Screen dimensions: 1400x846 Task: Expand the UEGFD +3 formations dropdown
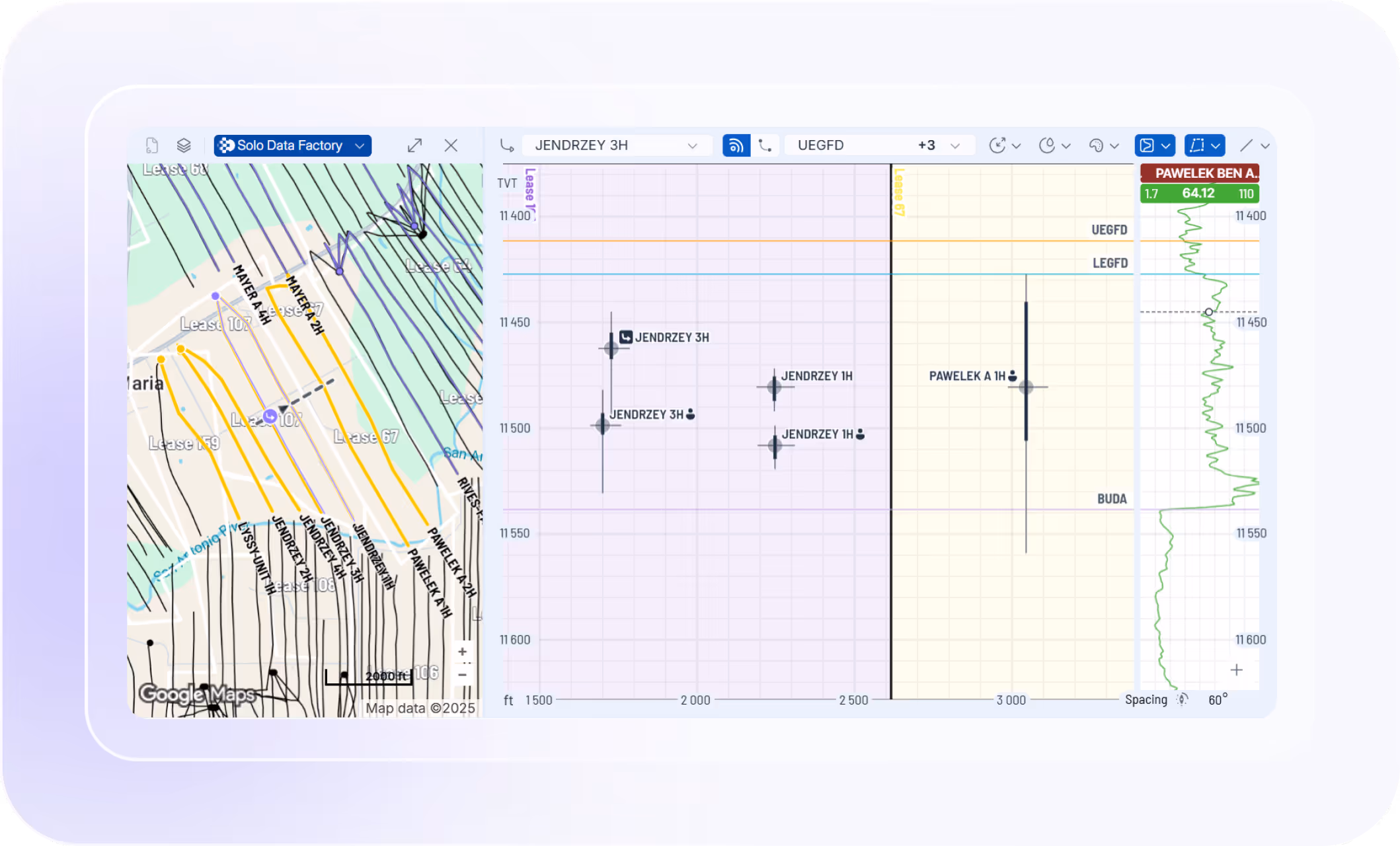point(878,145)
